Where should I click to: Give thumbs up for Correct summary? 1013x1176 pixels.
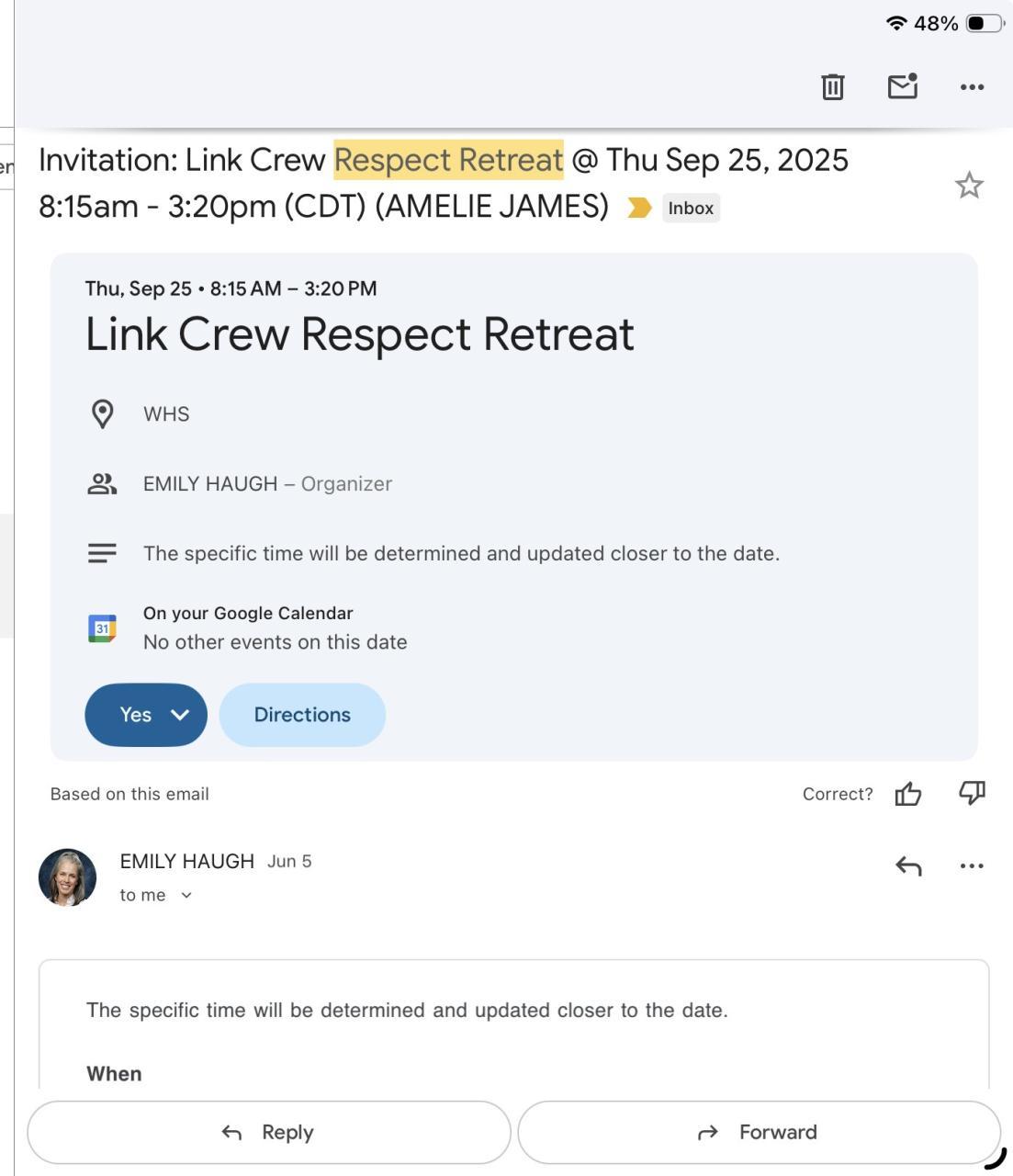[x=908, y=794]
